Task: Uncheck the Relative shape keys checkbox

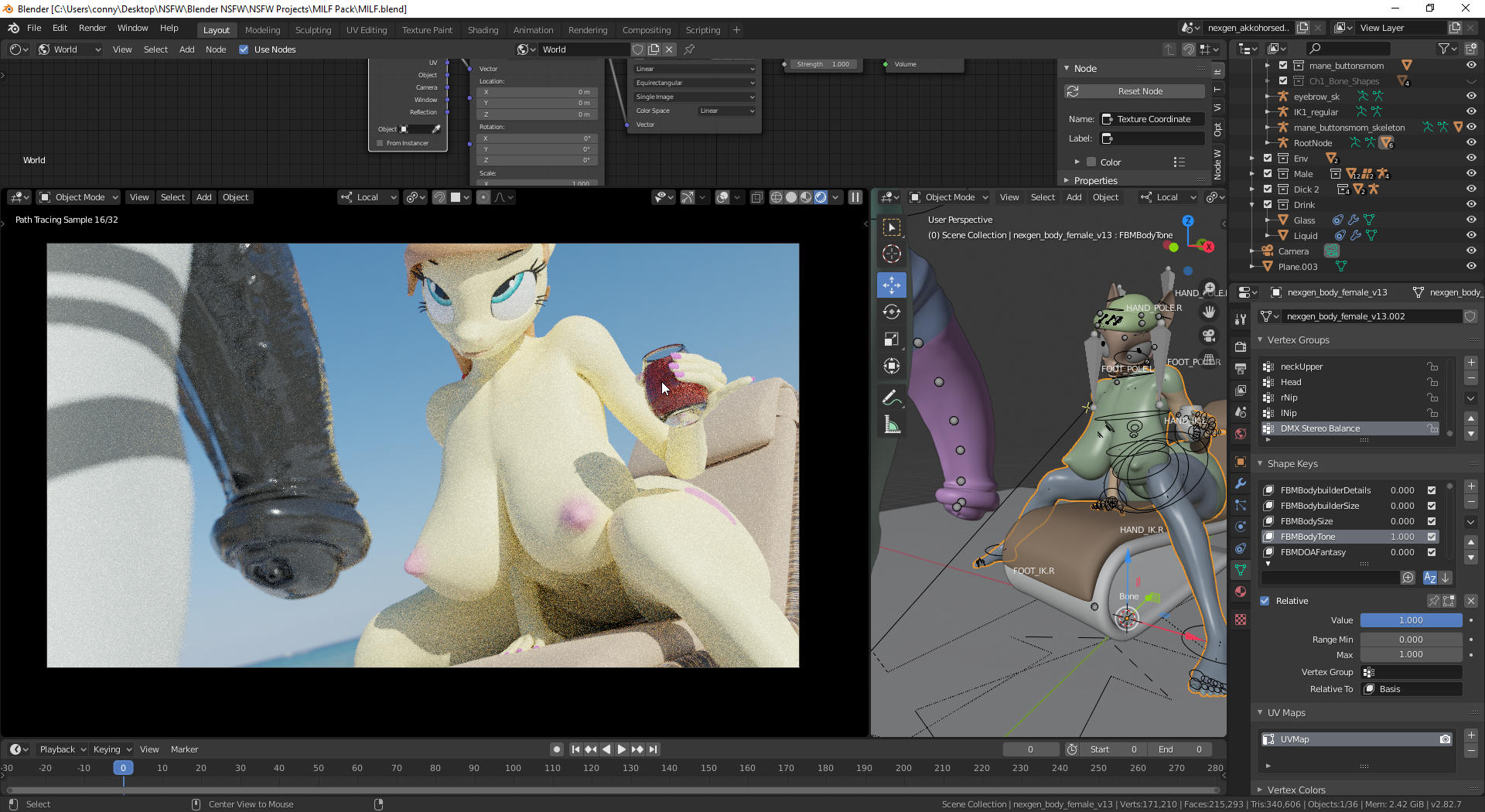Action: pyautogui.click(x=1265, y=601)
